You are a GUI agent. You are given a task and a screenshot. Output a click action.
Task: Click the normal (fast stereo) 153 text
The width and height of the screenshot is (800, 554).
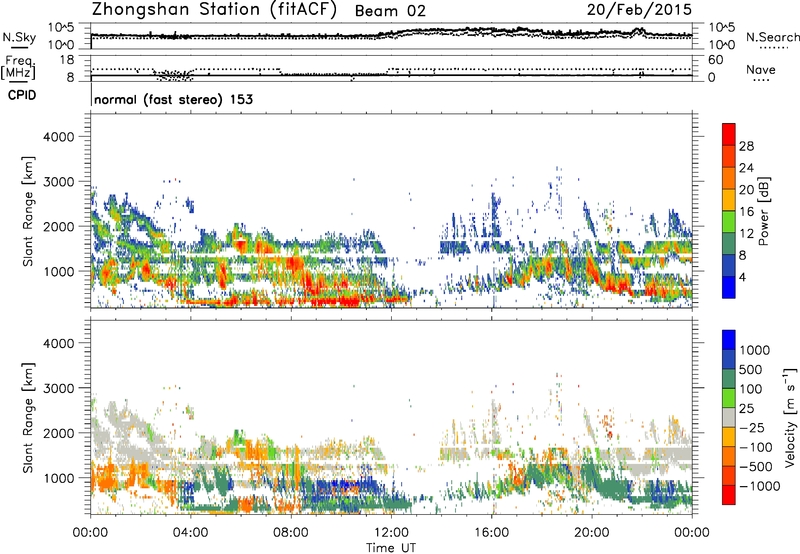(x=173, y=99)
